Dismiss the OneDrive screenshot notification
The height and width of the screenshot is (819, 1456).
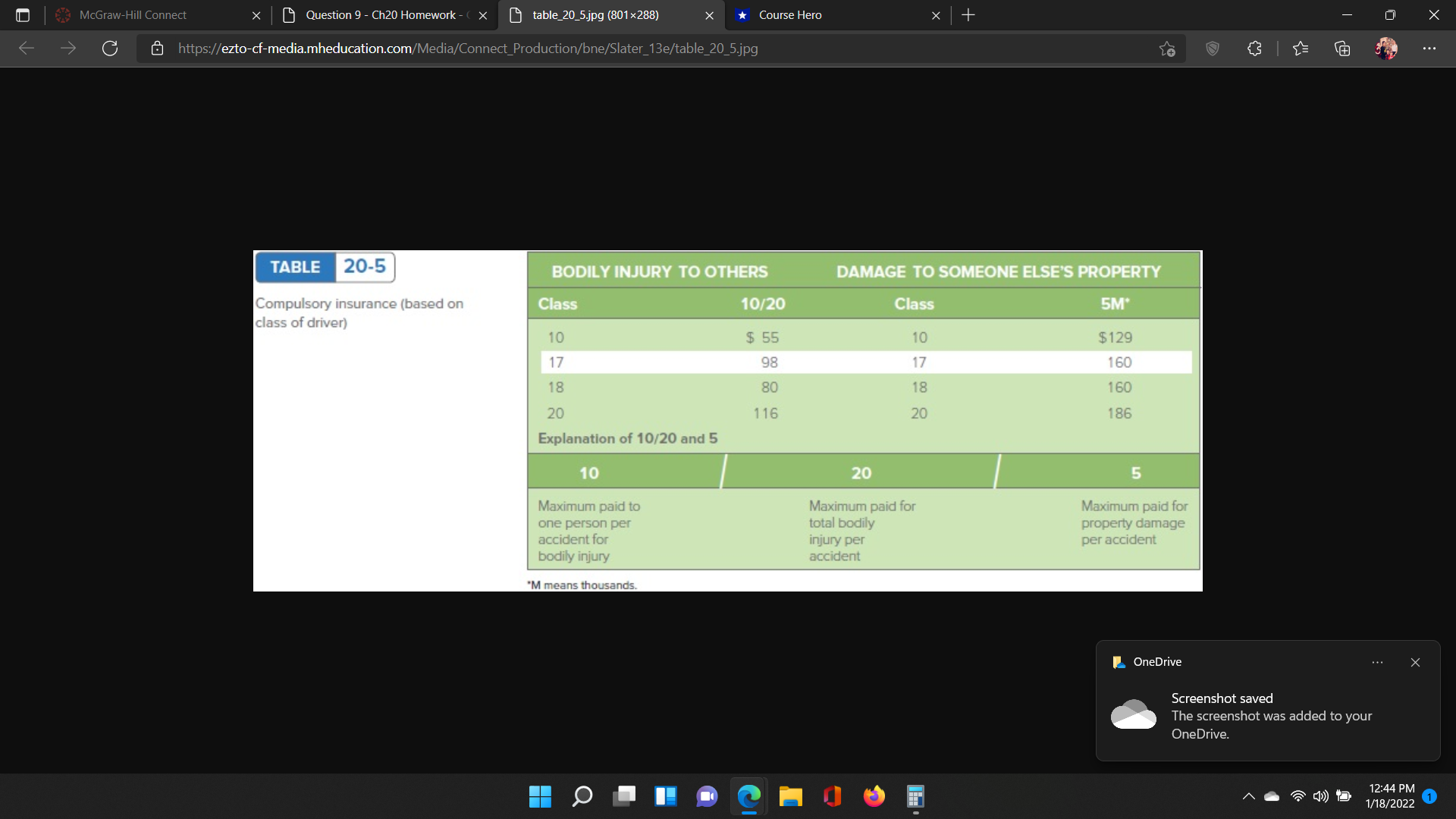coord(1415,662)
